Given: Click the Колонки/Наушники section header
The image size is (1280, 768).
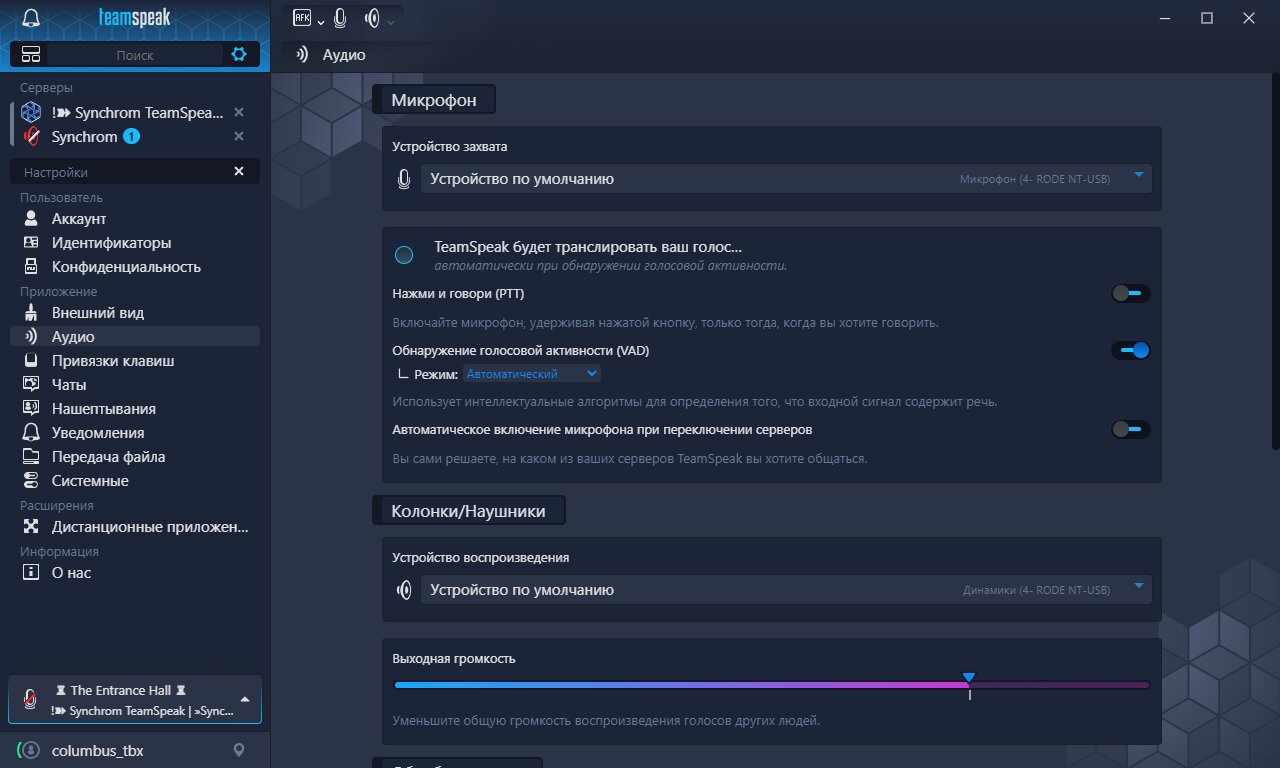Looking at the screenshot, I should point(469,510).
